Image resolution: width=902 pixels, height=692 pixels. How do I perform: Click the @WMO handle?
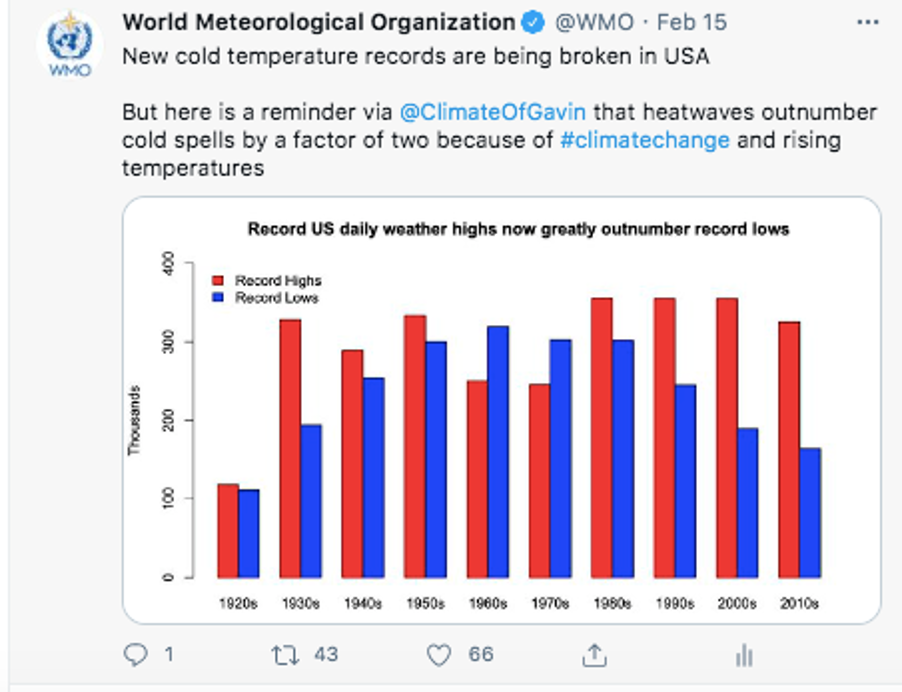pos(594,22)
